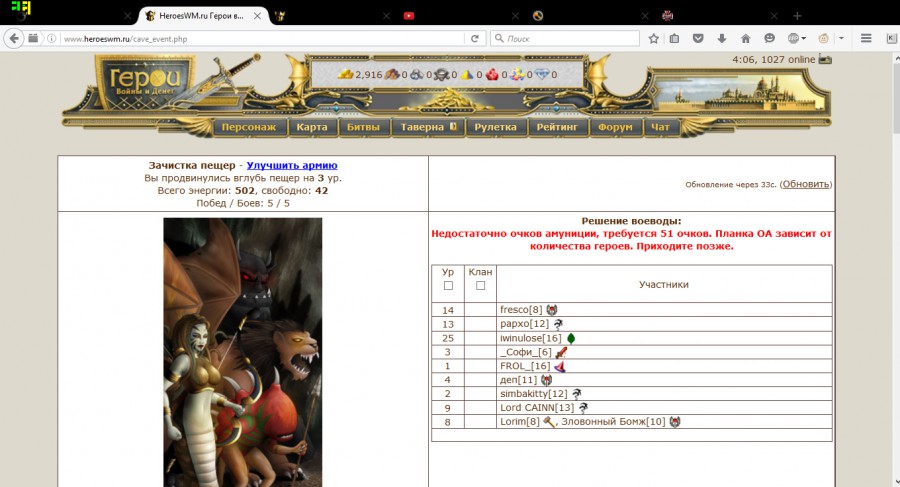The image size is (900, 487).
Task: Open player papxo[12] profile
Action: click(x=525, y=324)
